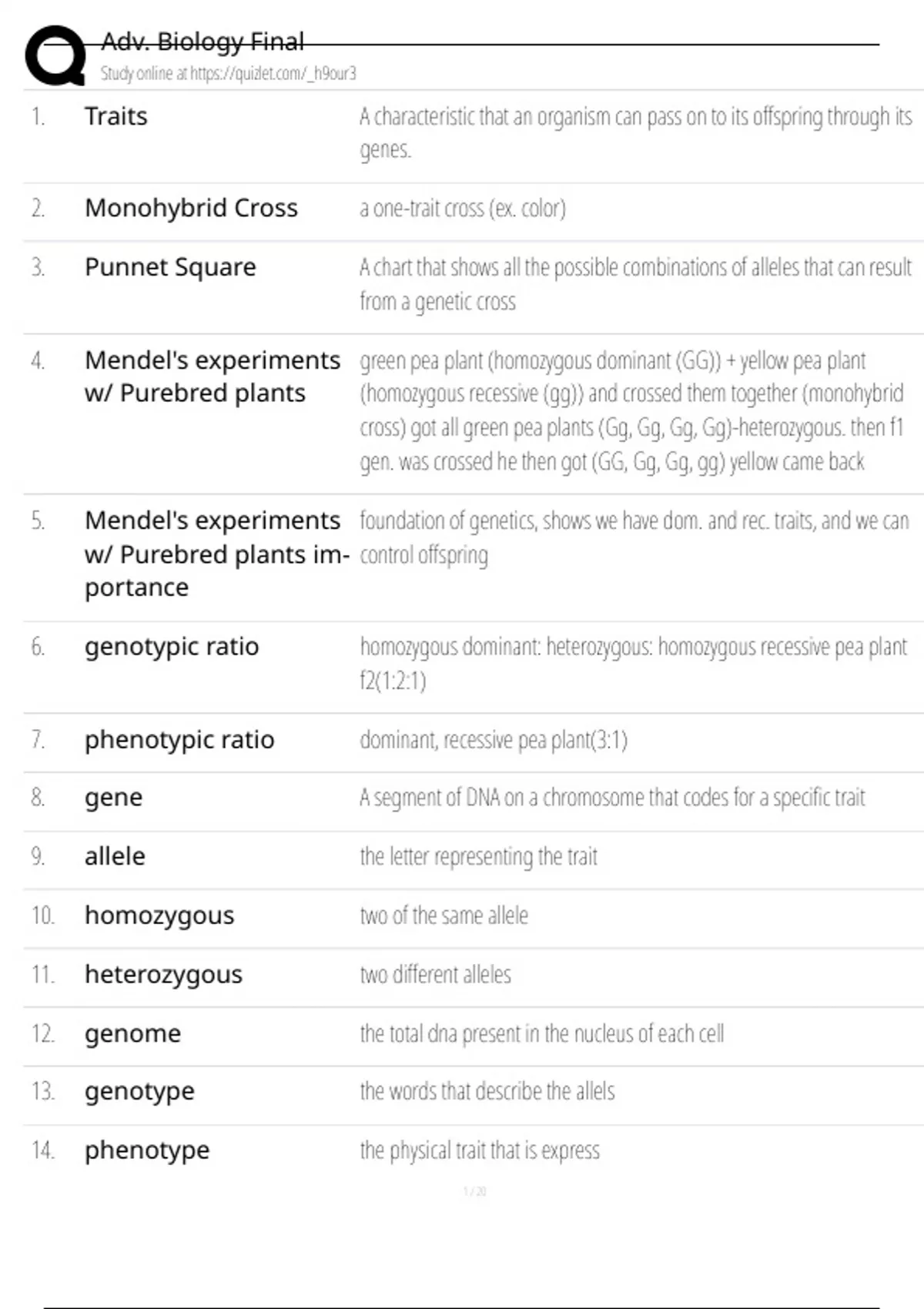The image size is (924, 1309).
Task: Select the Traits term
Action: pyautogui.click(x=116, y=116)
